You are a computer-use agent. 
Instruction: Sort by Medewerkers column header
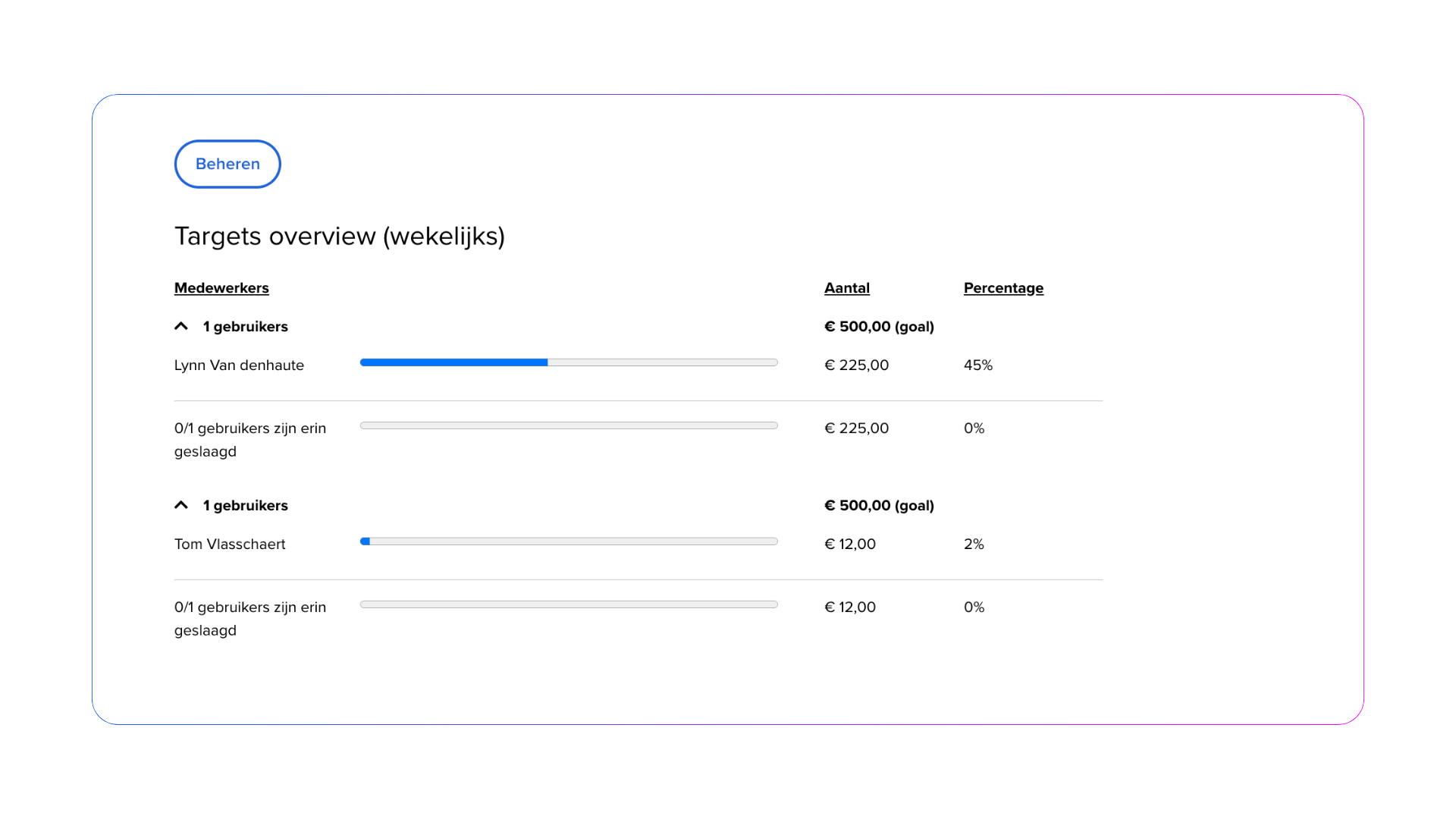click(221, 288)
